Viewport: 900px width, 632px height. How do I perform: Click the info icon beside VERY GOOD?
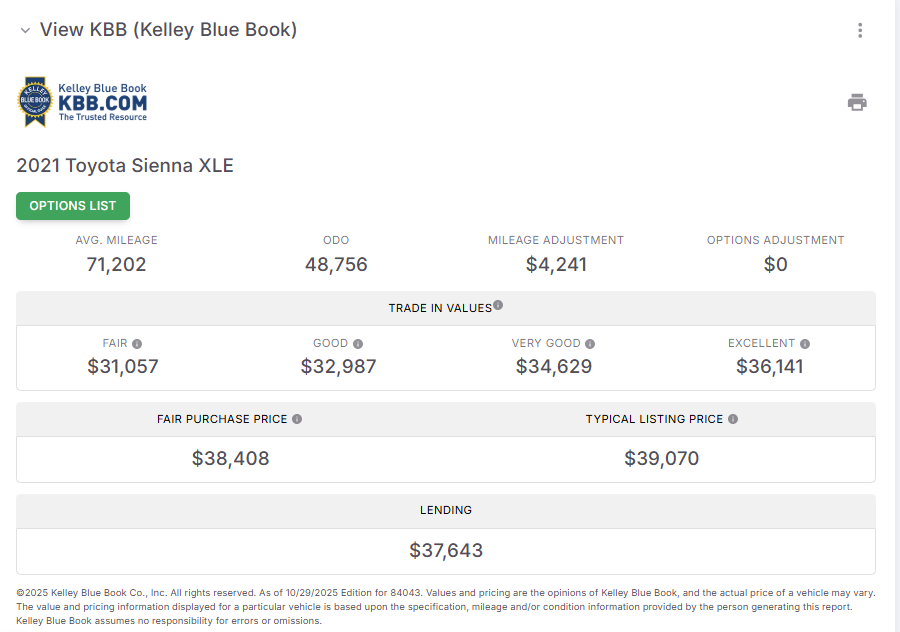590,344
